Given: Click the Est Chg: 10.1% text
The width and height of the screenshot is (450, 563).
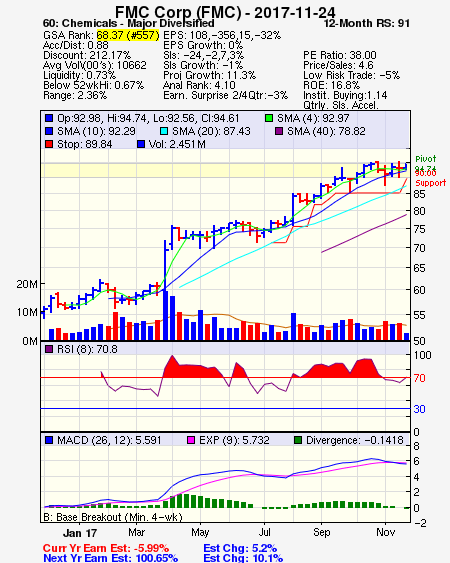Looking at the screenshot, I should coord(243,558).
